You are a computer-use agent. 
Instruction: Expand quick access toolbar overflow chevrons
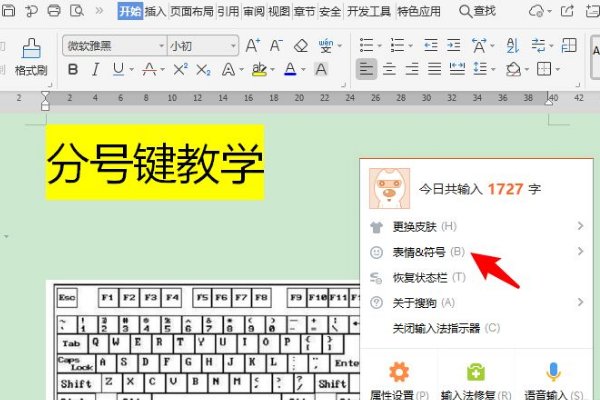[99, 10]
